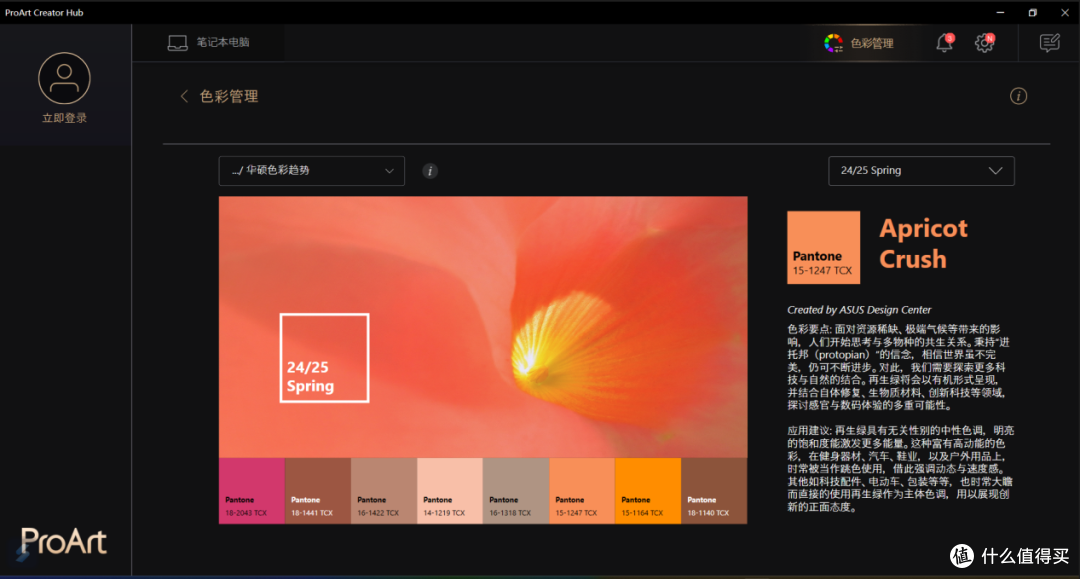Click the laptop device icon
This screenshot has height=579, width=1080.
pyautogui.click(x=178, y=43)
